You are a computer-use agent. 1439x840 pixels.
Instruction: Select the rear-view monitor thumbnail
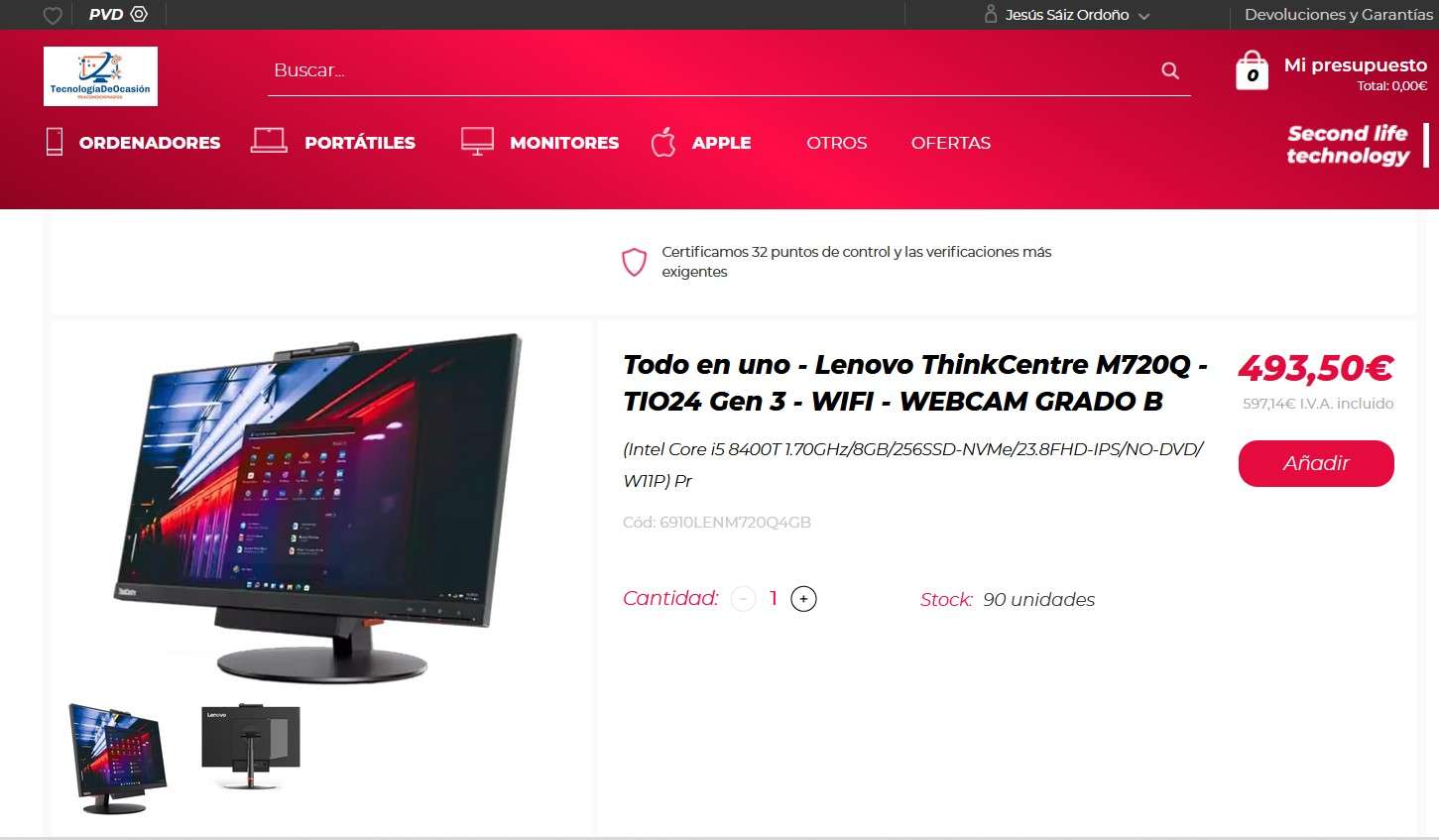pyautogui.click(x=251, y=747)
